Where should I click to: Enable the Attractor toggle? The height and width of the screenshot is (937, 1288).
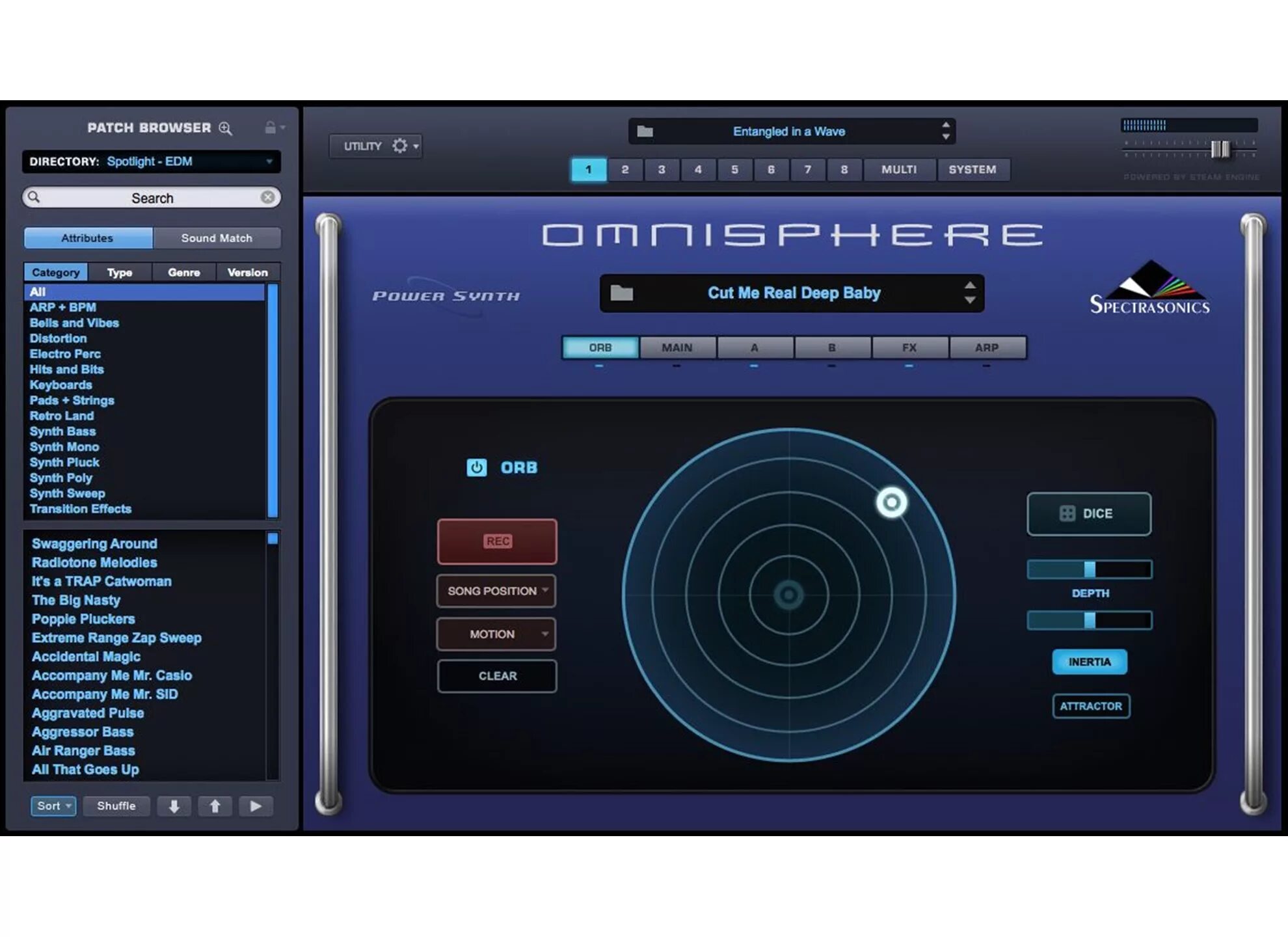[x=1091, y=706]
